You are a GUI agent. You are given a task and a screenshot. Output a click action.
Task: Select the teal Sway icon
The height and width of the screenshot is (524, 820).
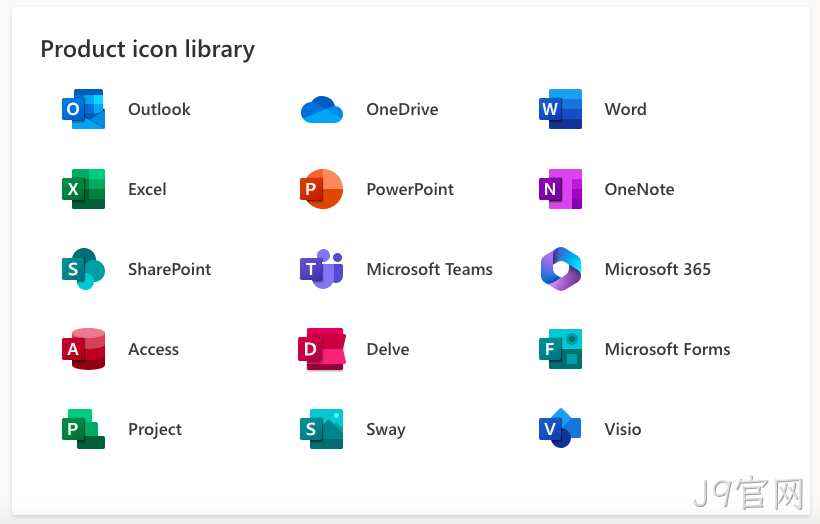[321, 429]
